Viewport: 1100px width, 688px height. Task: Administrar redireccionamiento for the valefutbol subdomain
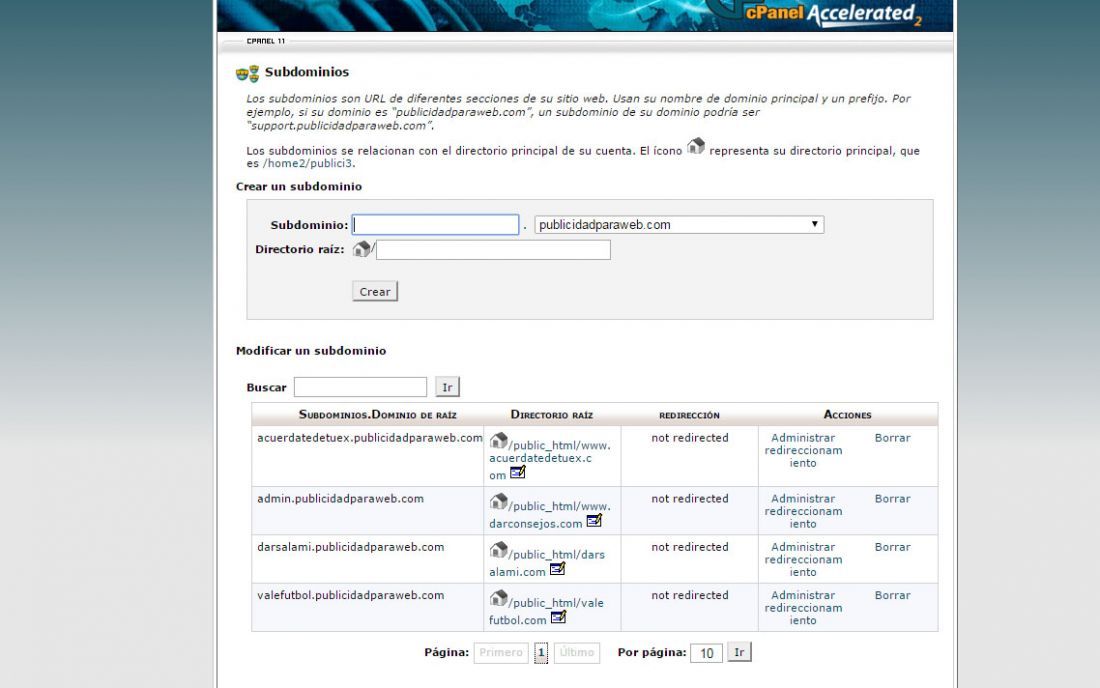click(803, 608)
